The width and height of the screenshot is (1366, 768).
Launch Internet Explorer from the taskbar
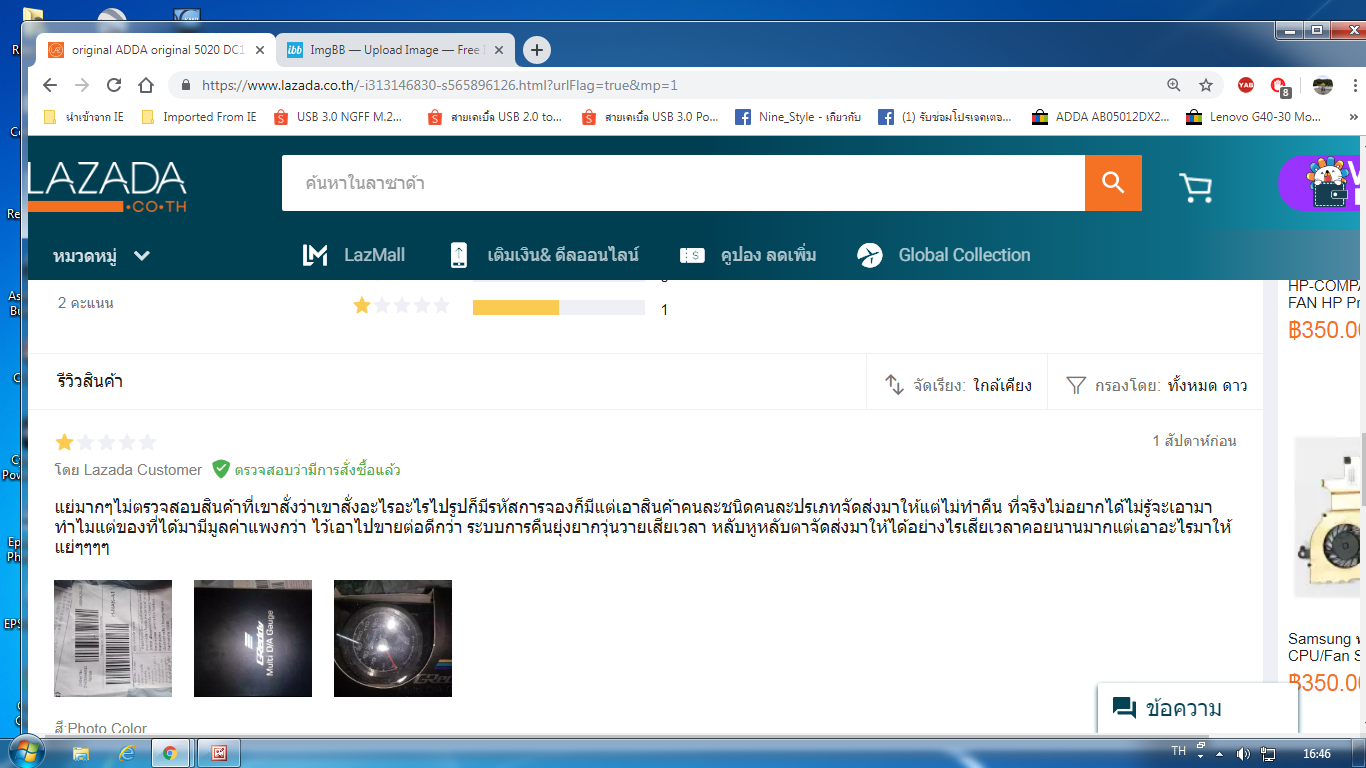[x=126, y=753]
